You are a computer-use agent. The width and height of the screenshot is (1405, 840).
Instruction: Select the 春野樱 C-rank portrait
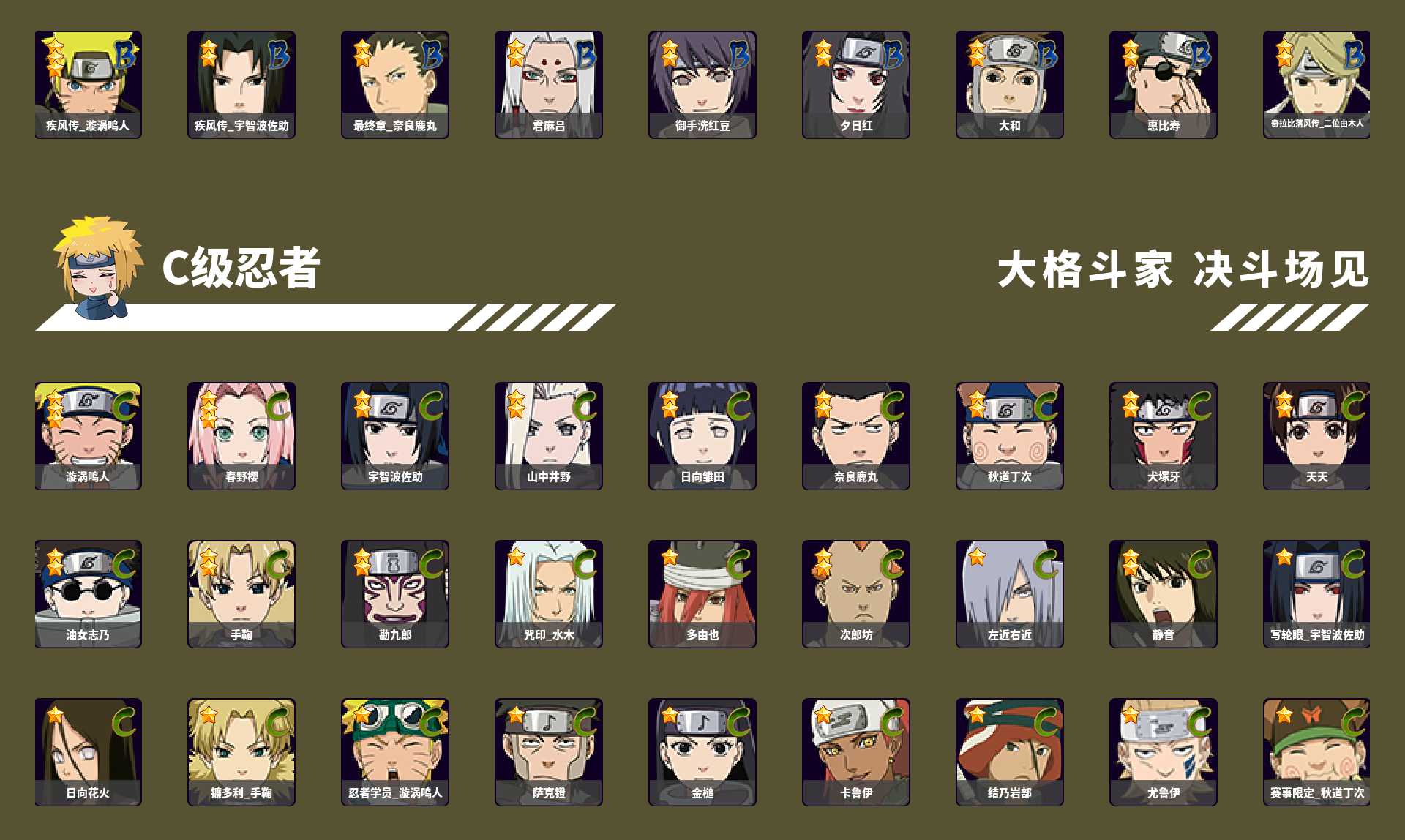[241, 436]
